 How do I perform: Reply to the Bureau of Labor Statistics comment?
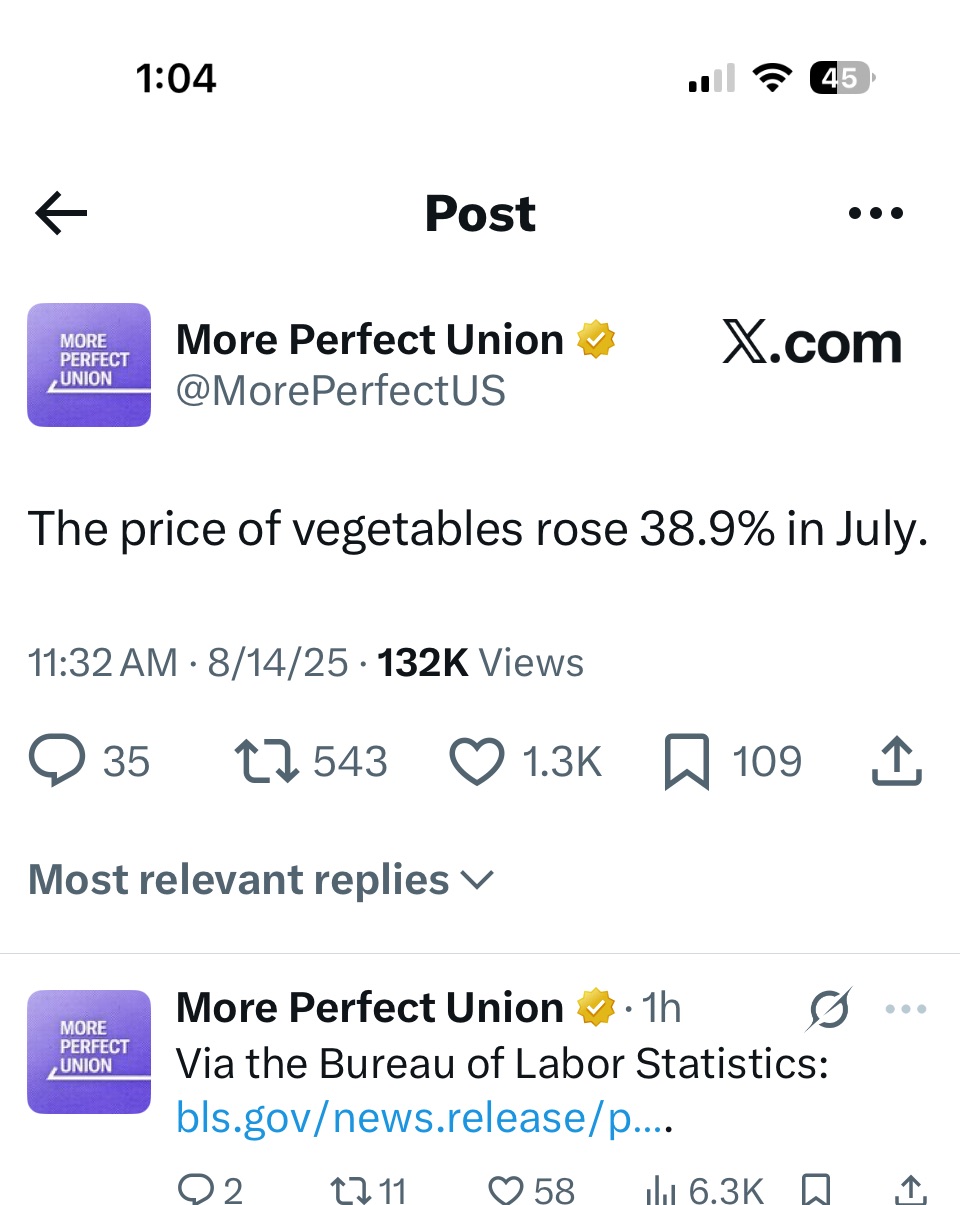[x=196, y=1190]
